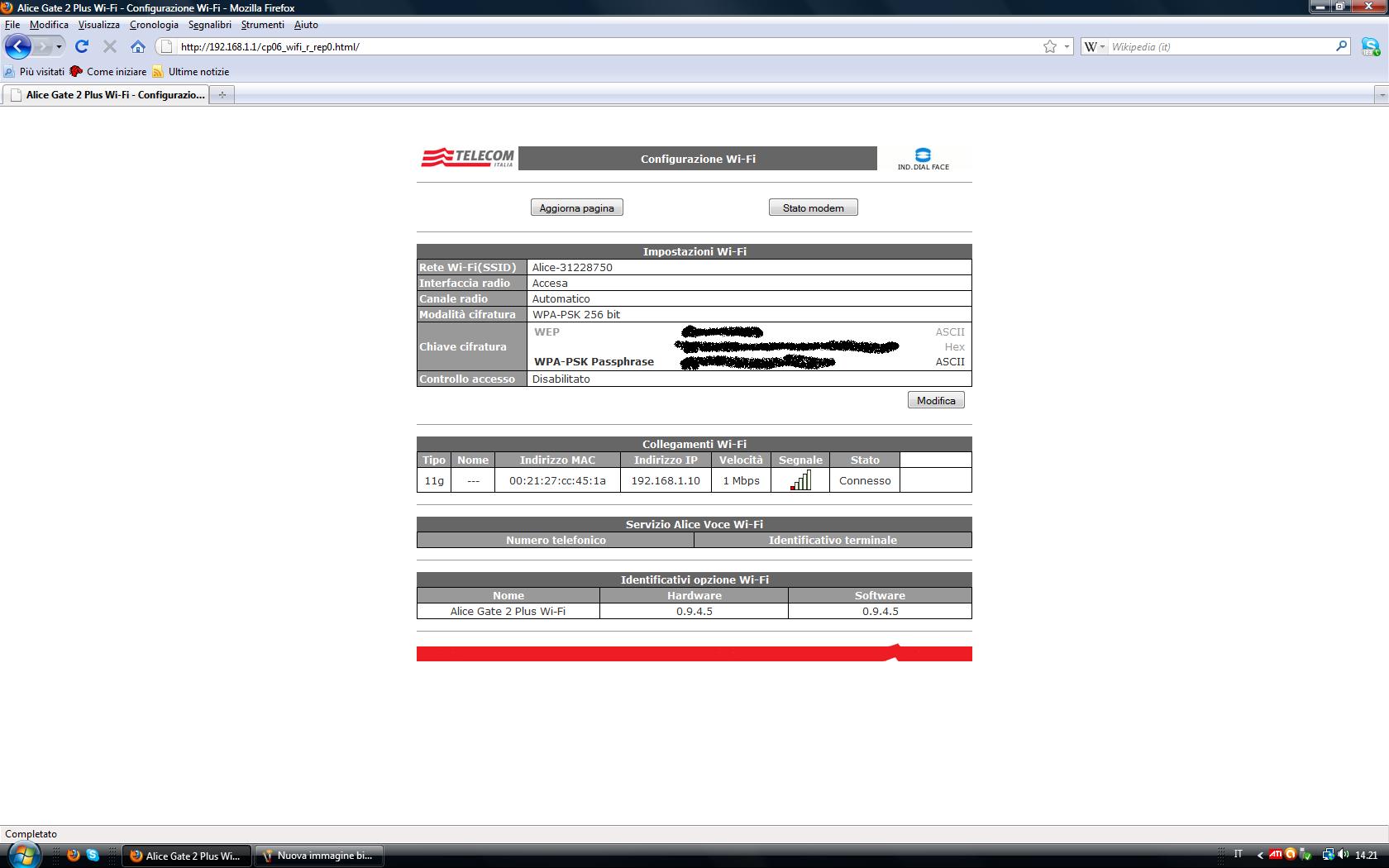Open a new tab with the plus button
This screenshot has height=868, width=1389.
click(222, 95)
